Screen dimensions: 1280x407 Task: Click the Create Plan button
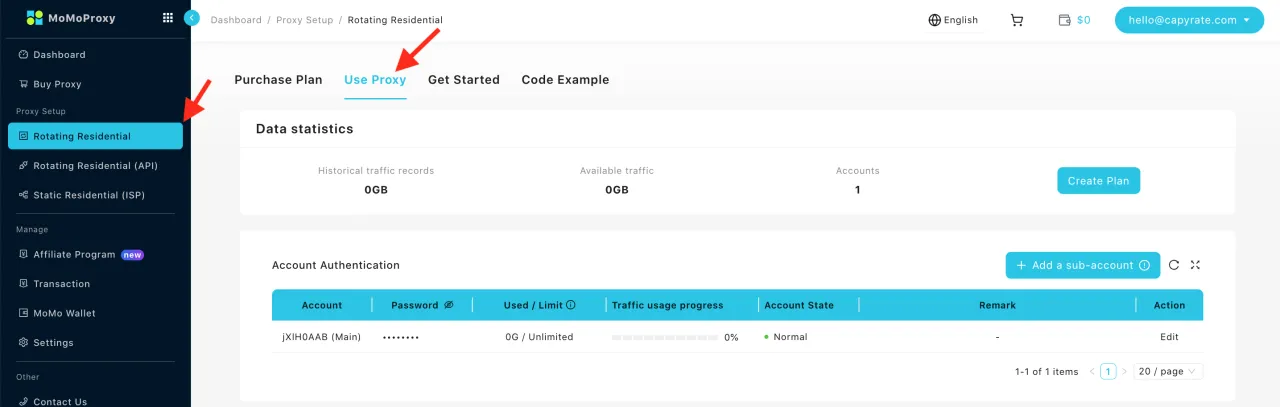pyautogui.click(x=1098, y=181)
